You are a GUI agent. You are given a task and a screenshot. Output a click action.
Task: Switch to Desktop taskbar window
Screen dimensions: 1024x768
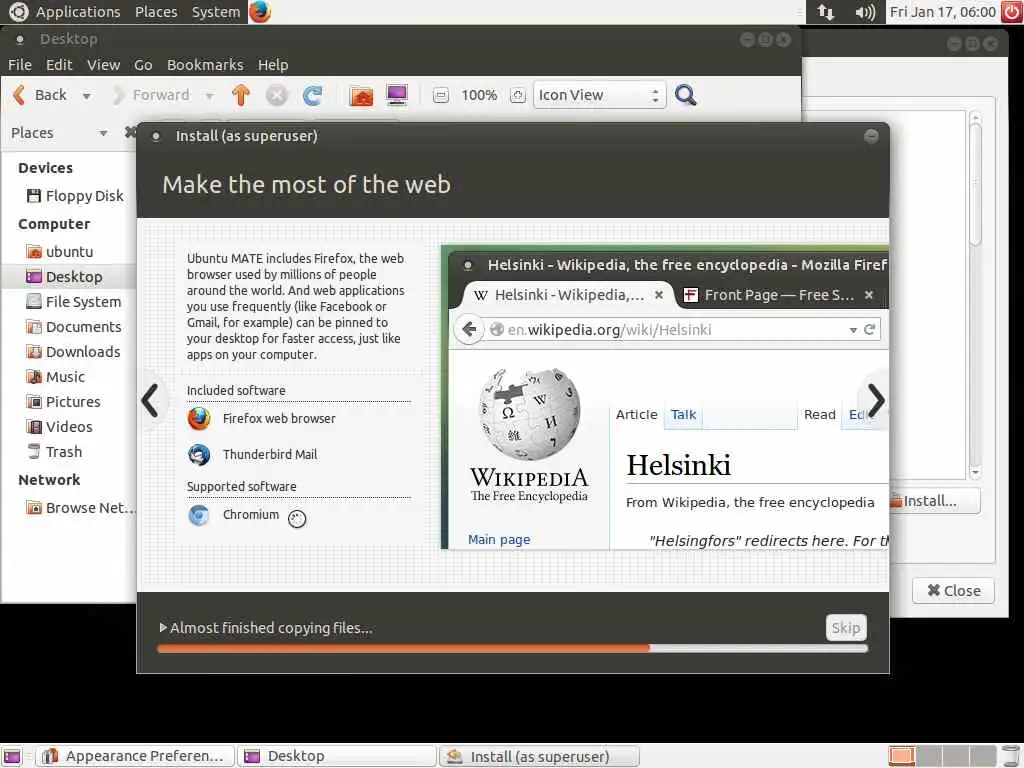pyautogui.click(x=337, y=756)
